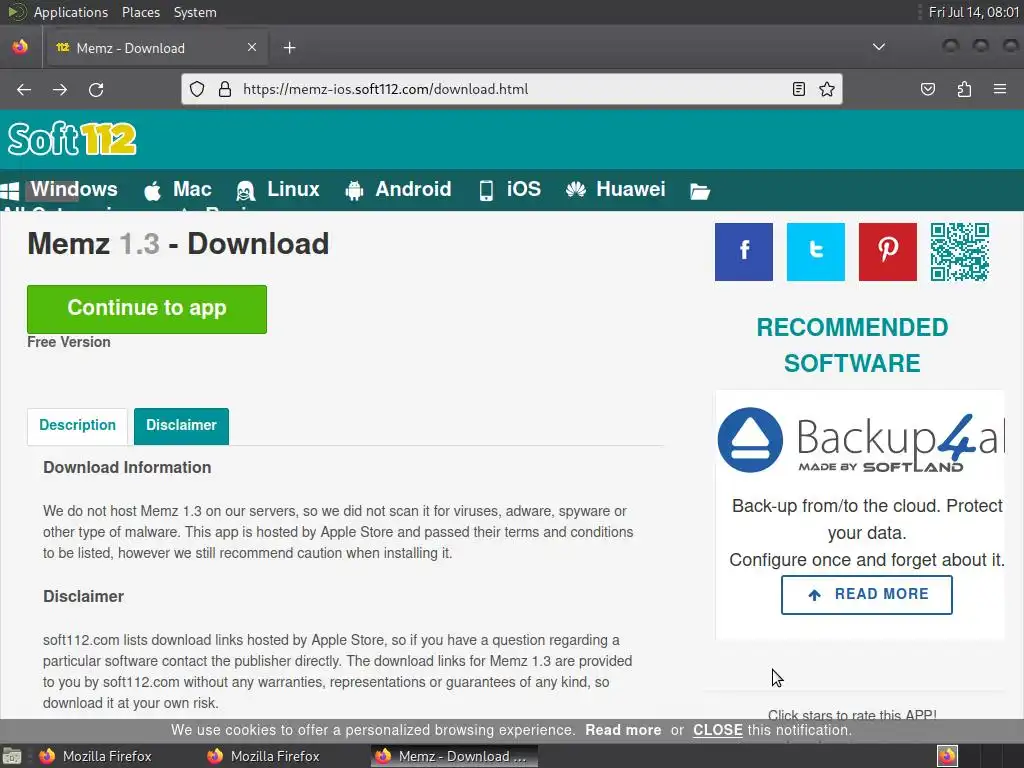Switch to the Disclaimer tab
This screenshot has height=768, width=1024.
click(182, 426)
